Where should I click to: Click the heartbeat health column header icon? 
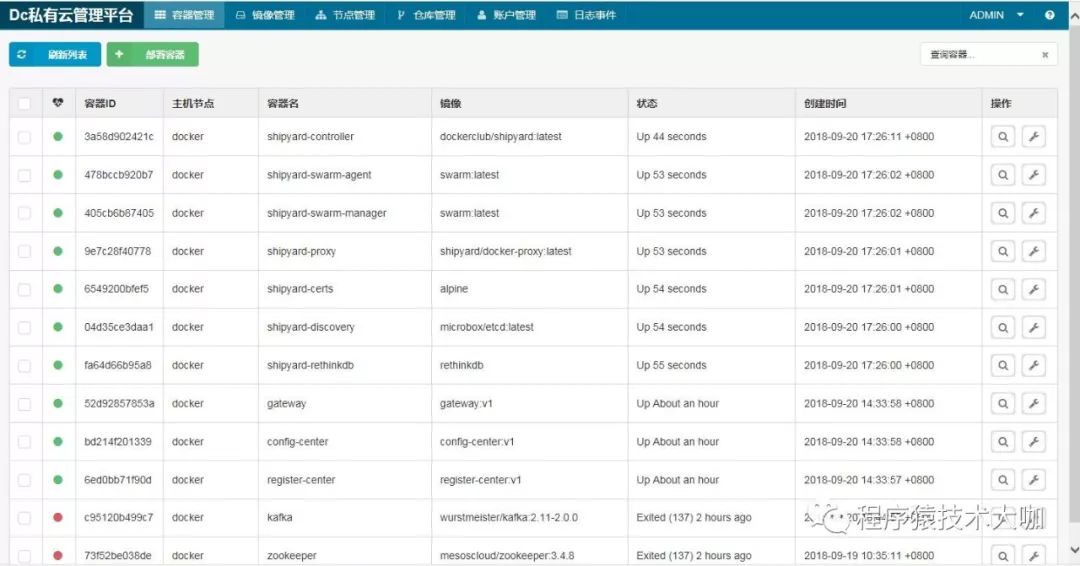(x=58, y=103)
